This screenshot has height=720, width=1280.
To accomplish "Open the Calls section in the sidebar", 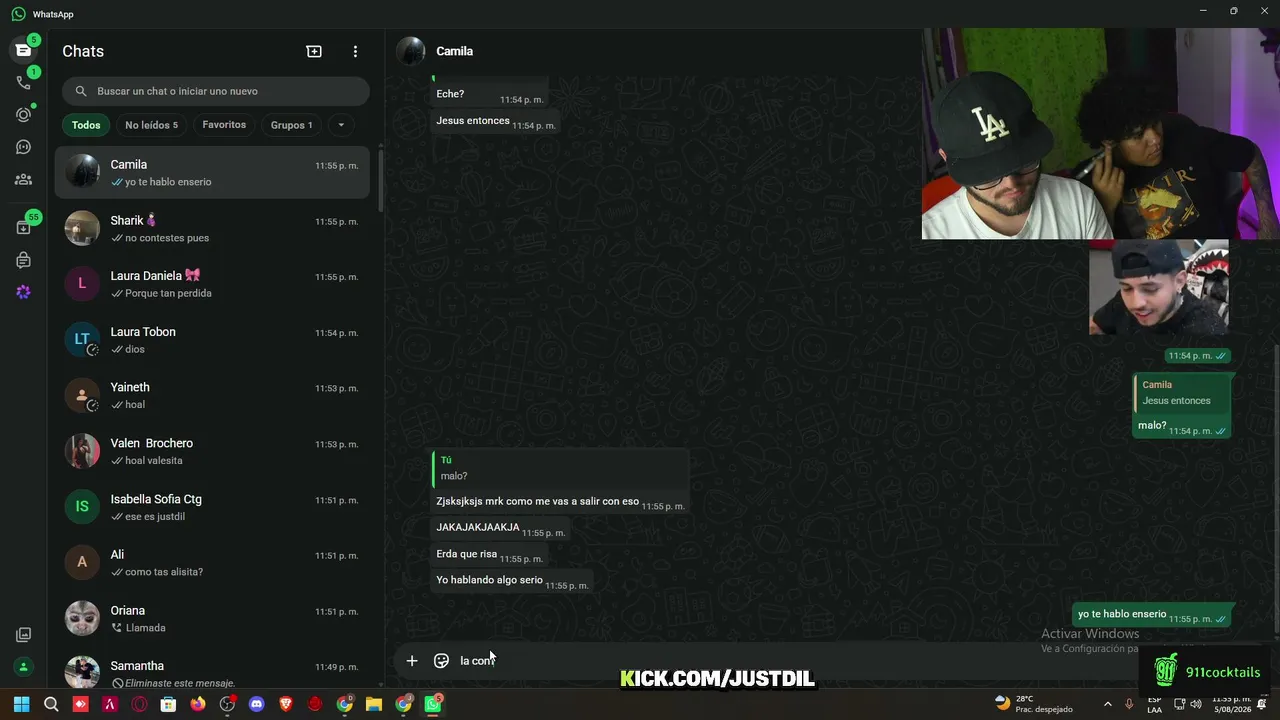I will coord(23,83).
